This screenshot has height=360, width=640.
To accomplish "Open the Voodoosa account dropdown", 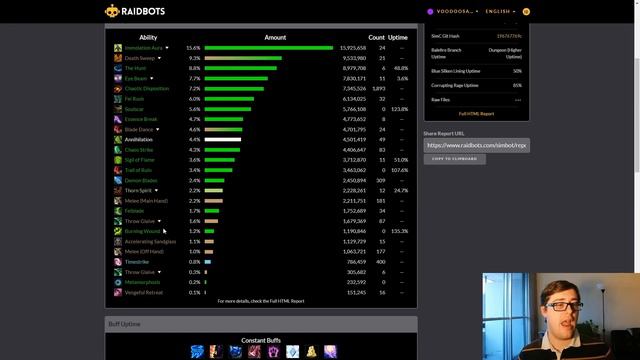I will 453,11.
